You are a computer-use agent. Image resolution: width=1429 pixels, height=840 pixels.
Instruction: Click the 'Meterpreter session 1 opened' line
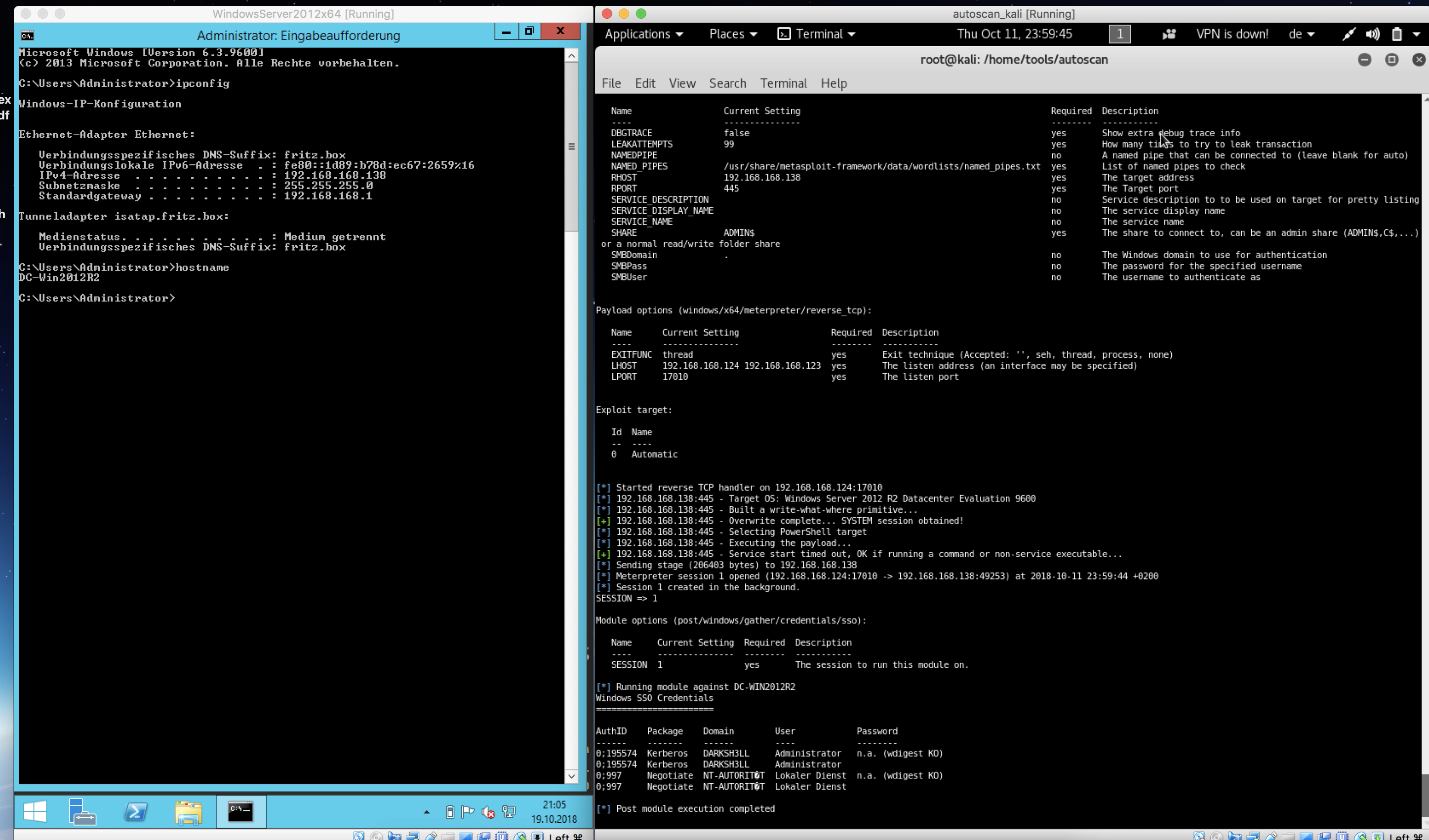coord(876,576)
